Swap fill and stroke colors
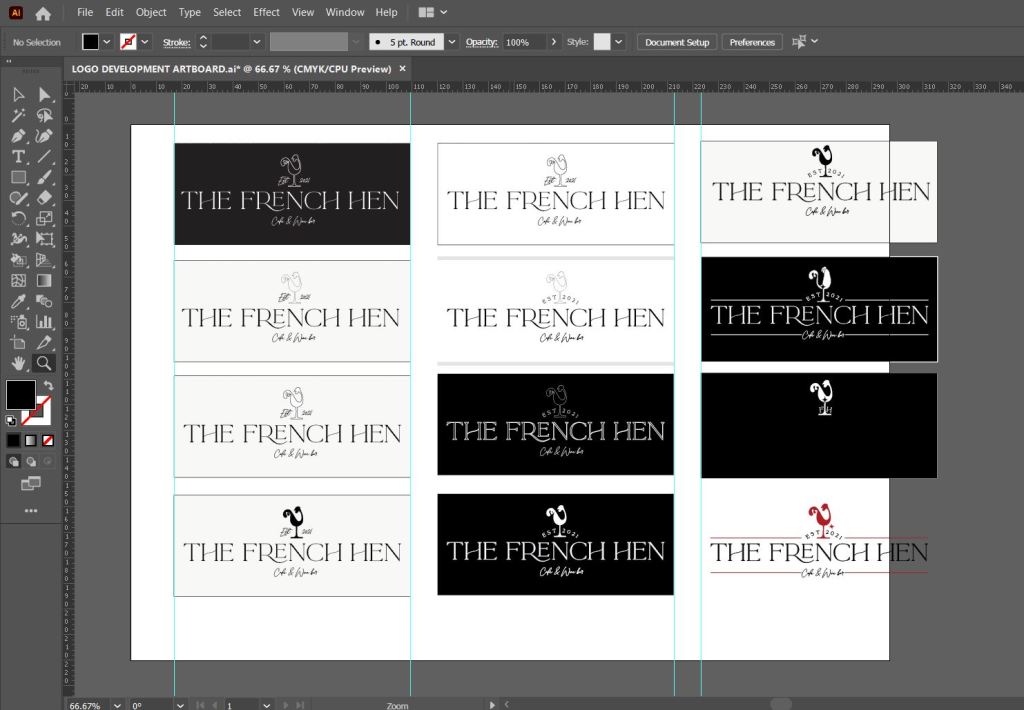The image size is (1024, 710). 48,385
